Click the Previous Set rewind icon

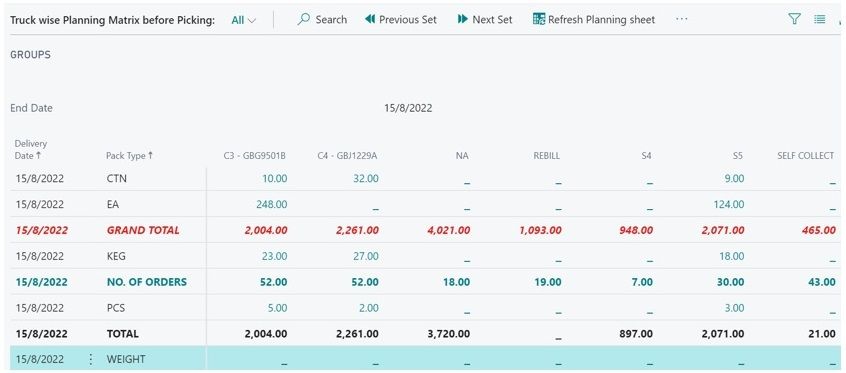(370, 19)
